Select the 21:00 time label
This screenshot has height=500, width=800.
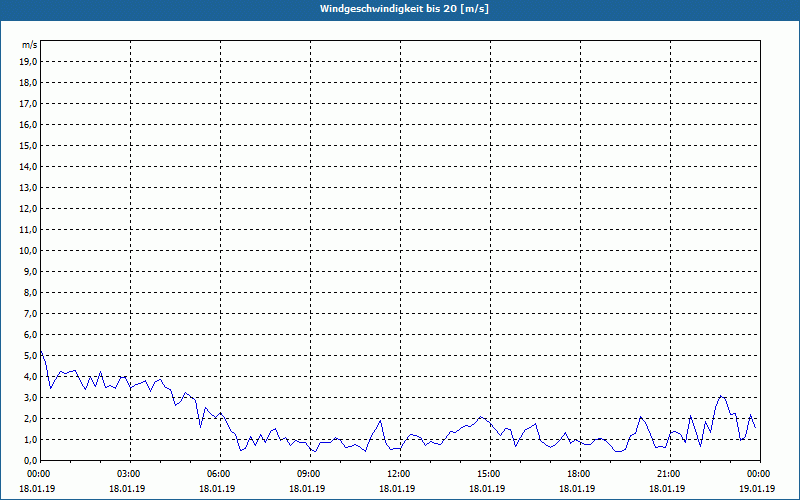pyautogui.click(x=669, y=474)
